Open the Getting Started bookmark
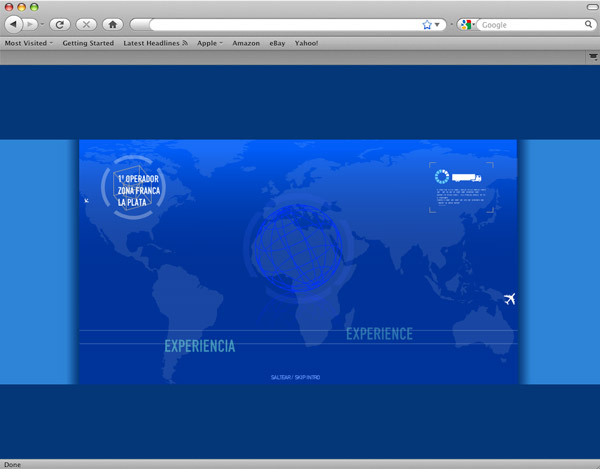Screen dimensions: 600x469 (x=88, y=43)
